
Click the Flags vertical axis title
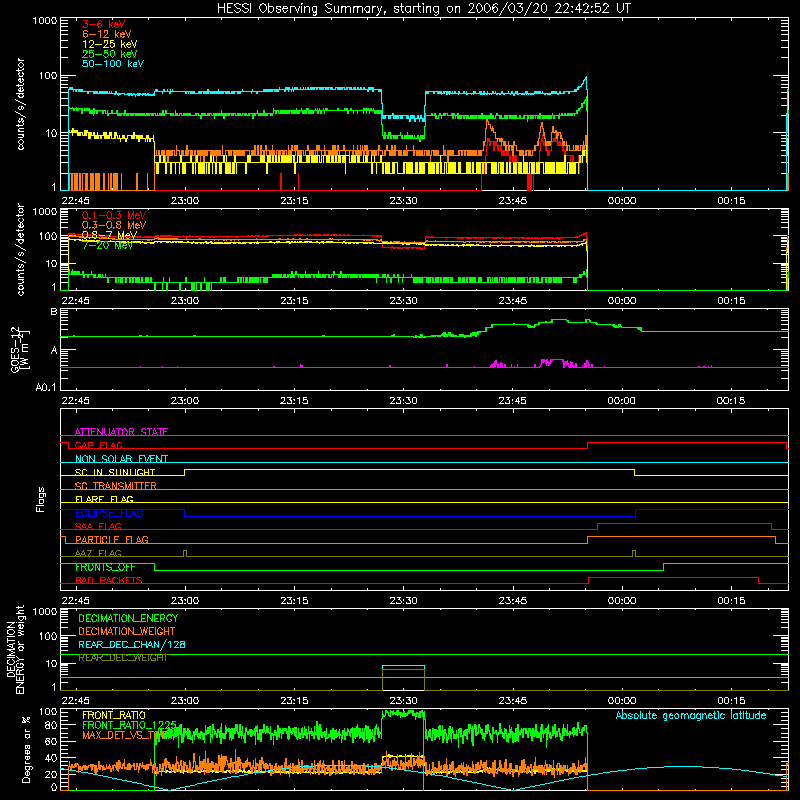(x=41, y=499)
